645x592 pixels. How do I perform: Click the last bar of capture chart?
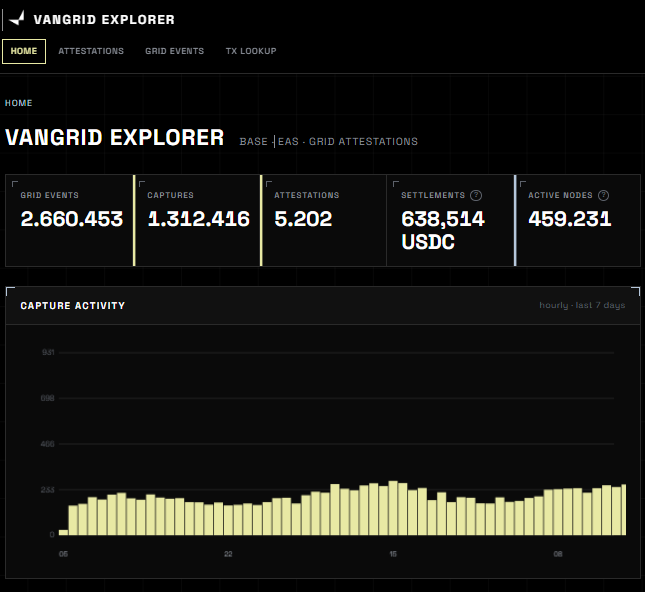(624, 510)
